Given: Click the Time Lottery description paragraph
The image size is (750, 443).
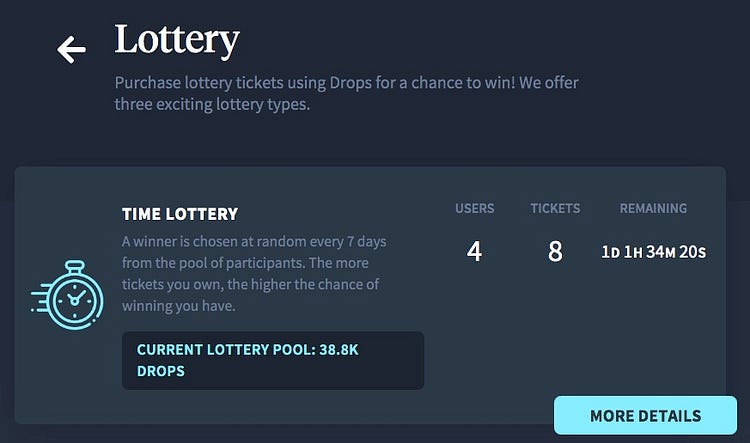Looking at the screenshot, I should pos(254,274).
